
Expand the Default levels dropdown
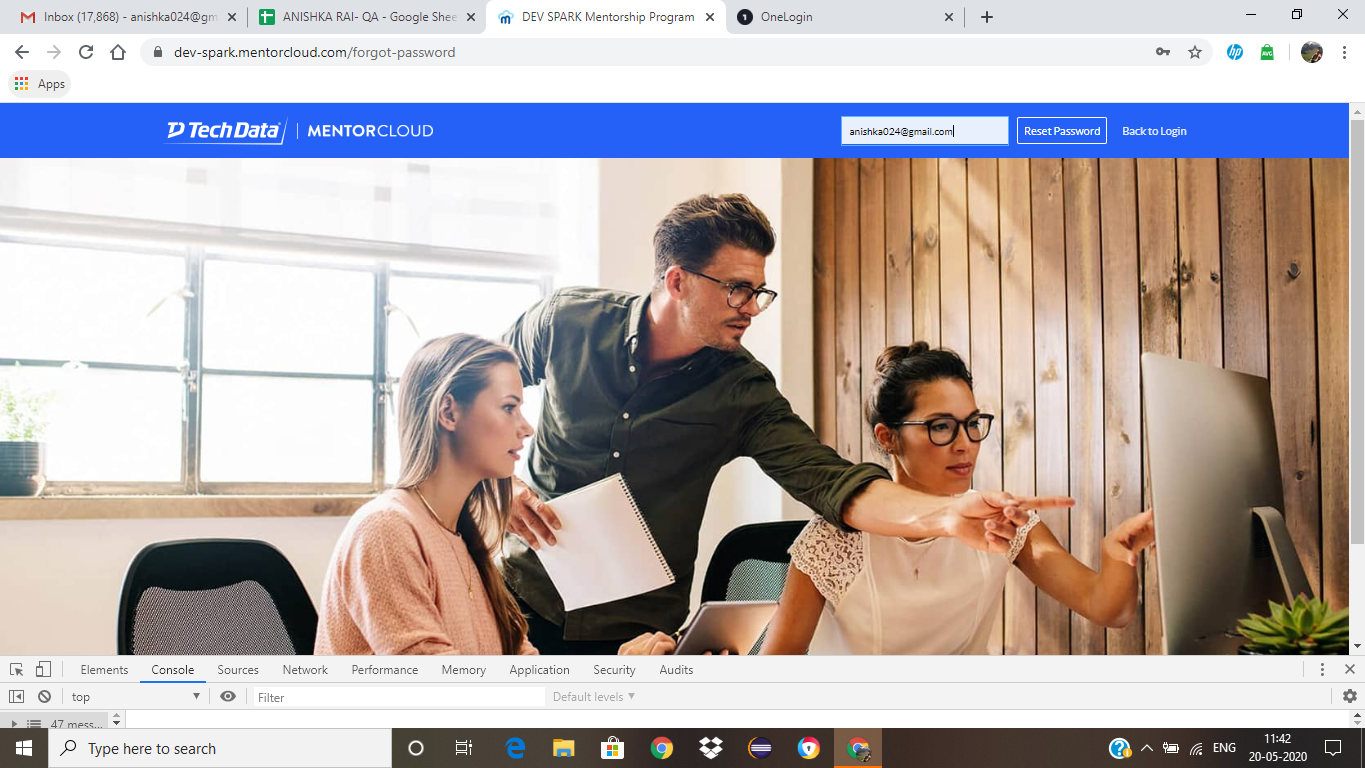coord(594,697)
